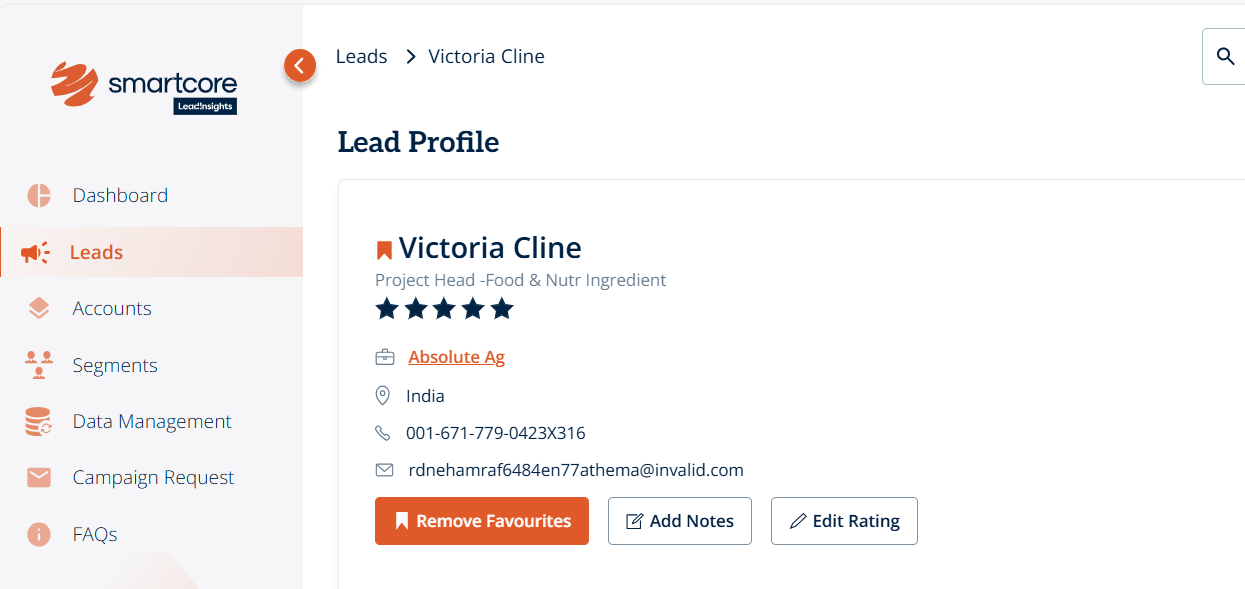Click the Accounts layers icon

pyautogui.click(x=39, y=309)
